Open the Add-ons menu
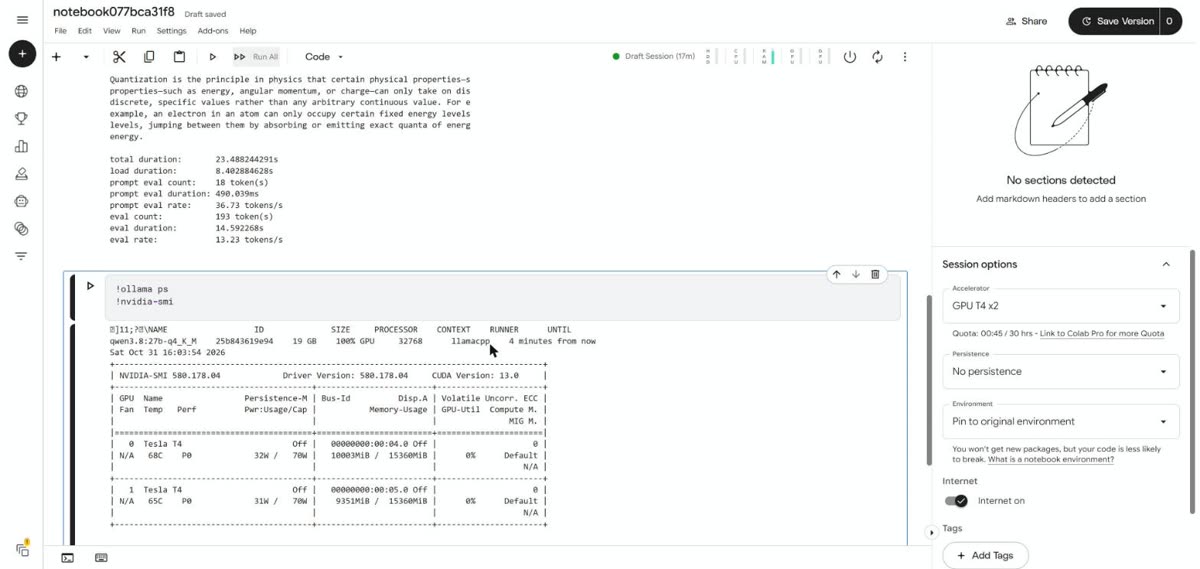Screen dimensions: 1200x569 213,31
